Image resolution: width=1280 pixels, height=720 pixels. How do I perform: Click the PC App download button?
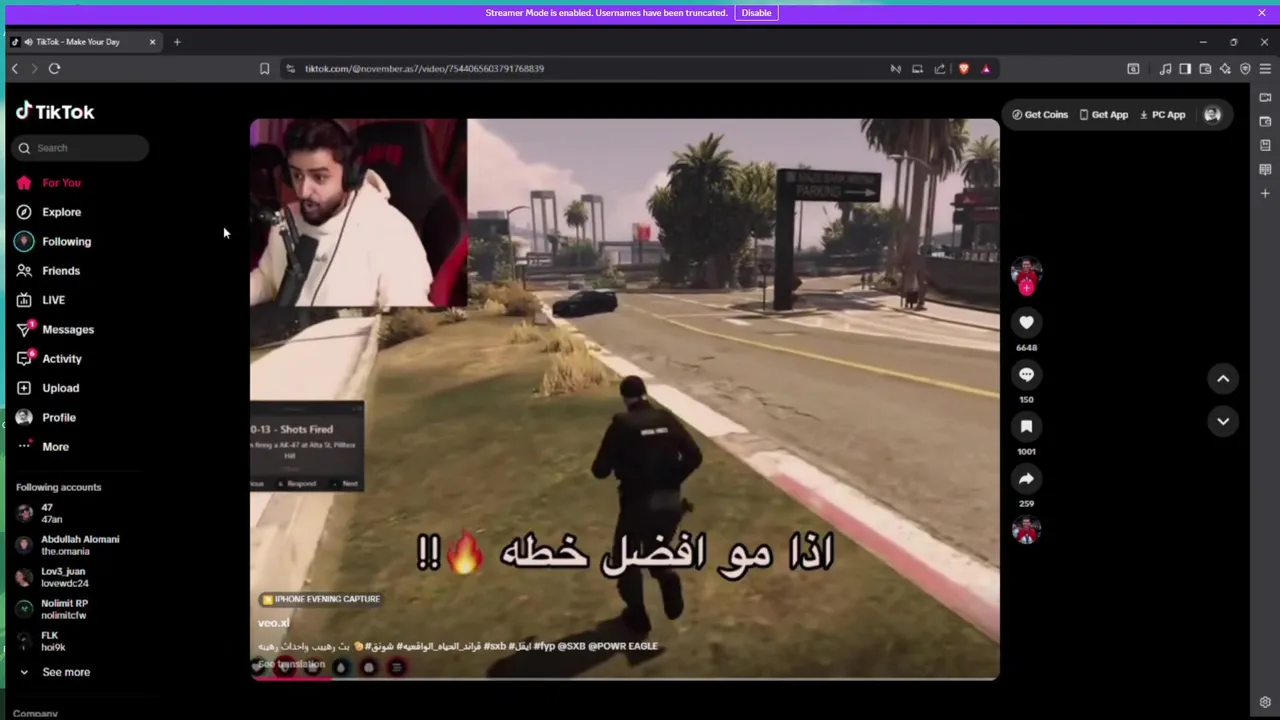point(1162,115)
